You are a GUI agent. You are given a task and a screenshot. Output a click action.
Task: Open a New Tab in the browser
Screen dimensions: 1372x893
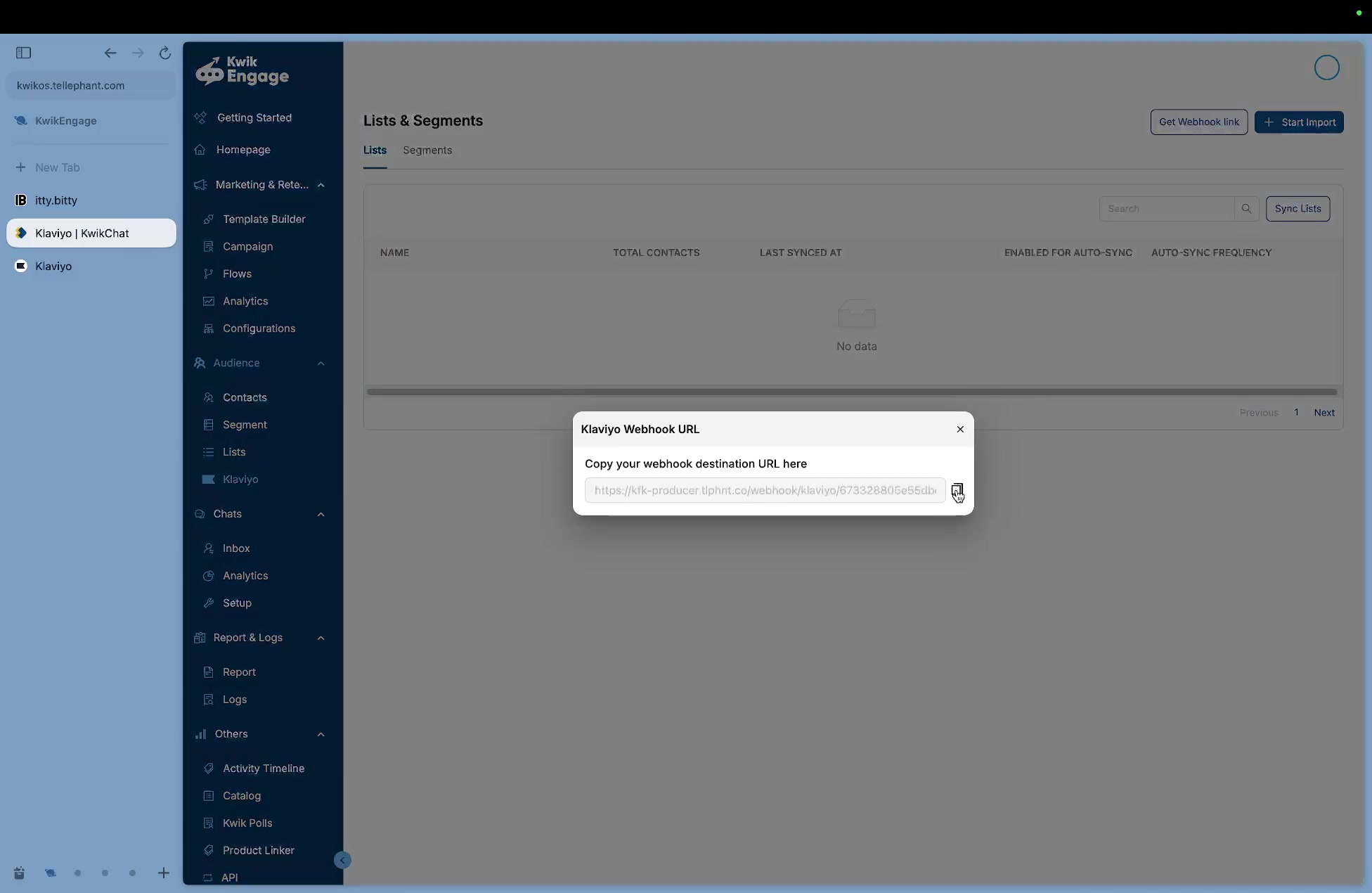[x=91, y=167]
